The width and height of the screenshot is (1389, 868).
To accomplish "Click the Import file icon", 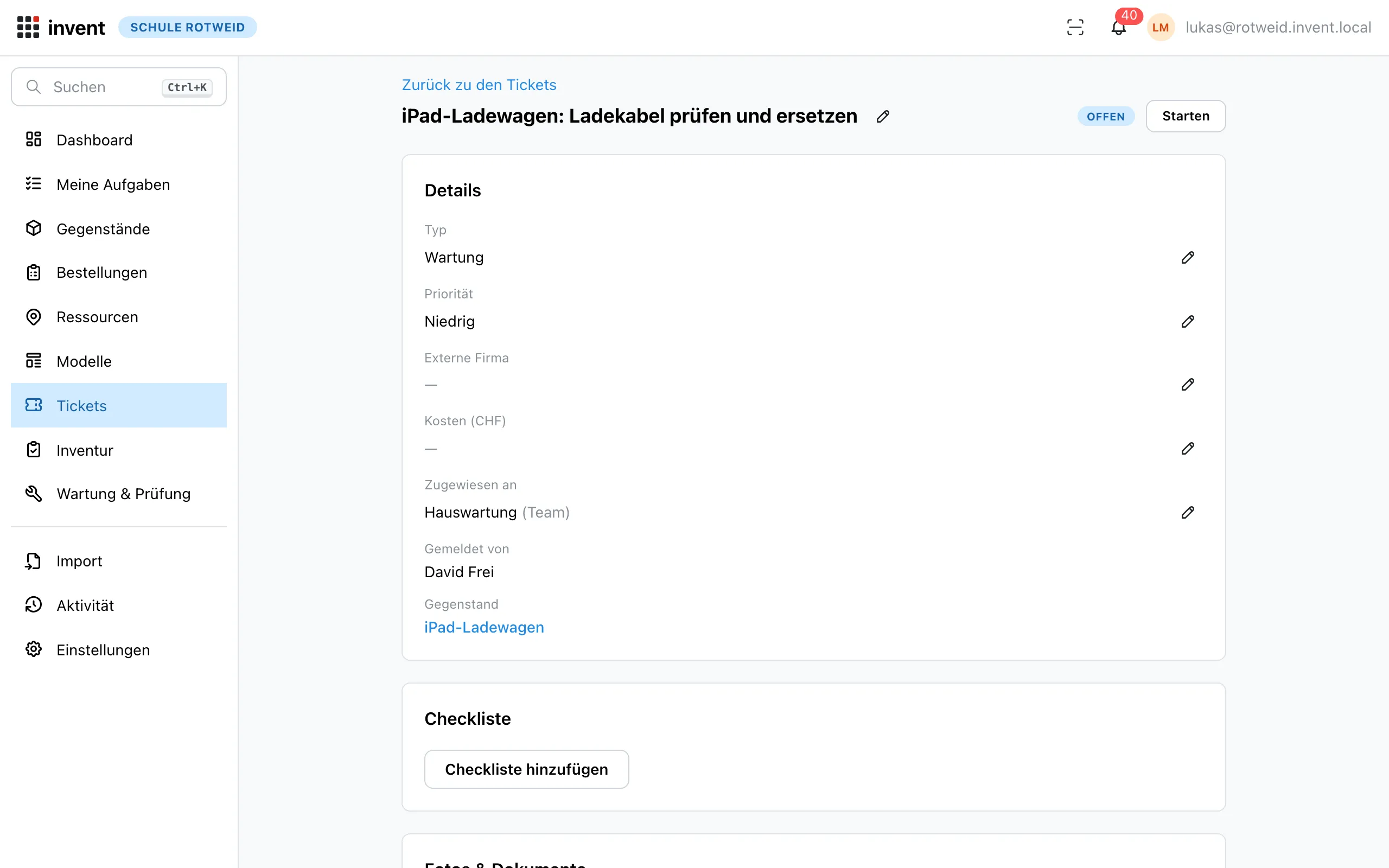I will tap(34, 561).
